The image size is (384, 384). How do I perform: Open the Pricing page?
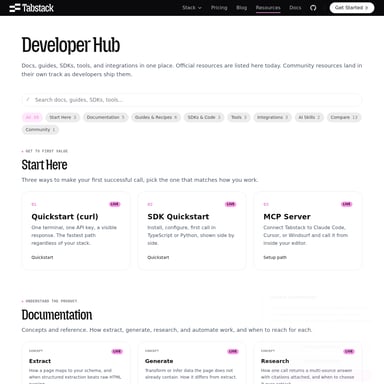[x=219, y=8]
